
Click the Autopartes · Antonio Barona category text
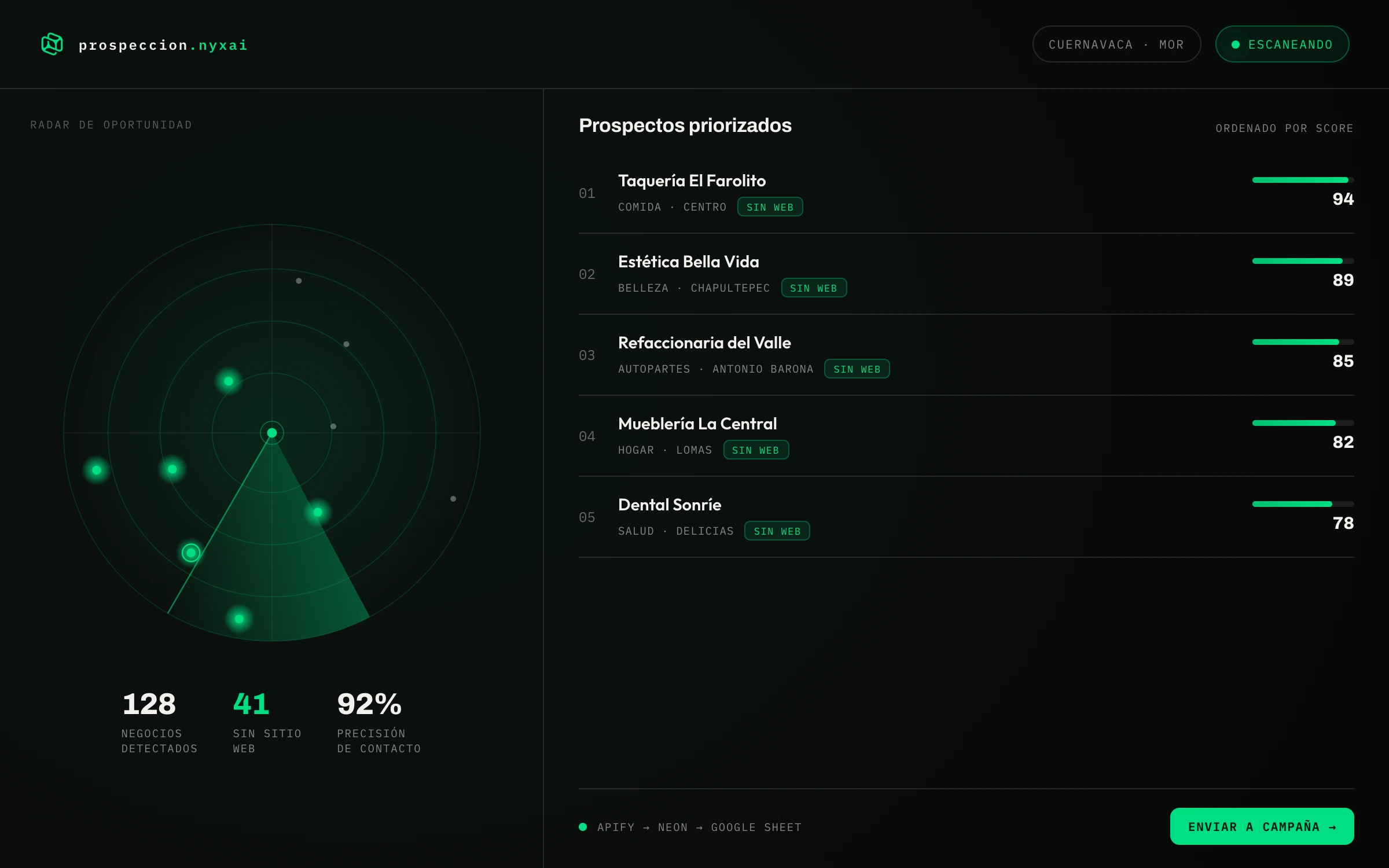pos(715,369)
